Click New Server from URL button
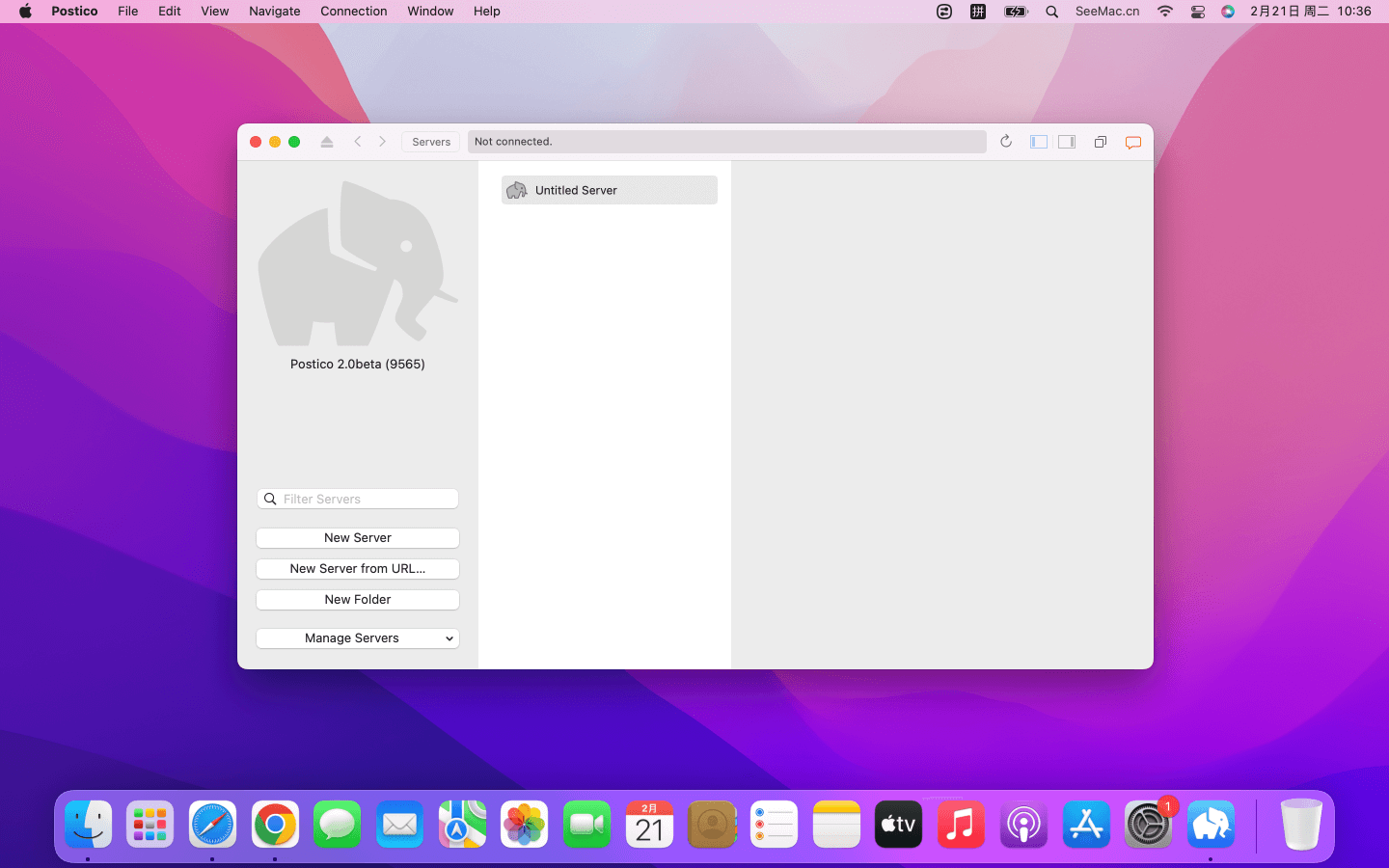Image resolution: width=1389 pixels, height=868 pixels. 358,569
